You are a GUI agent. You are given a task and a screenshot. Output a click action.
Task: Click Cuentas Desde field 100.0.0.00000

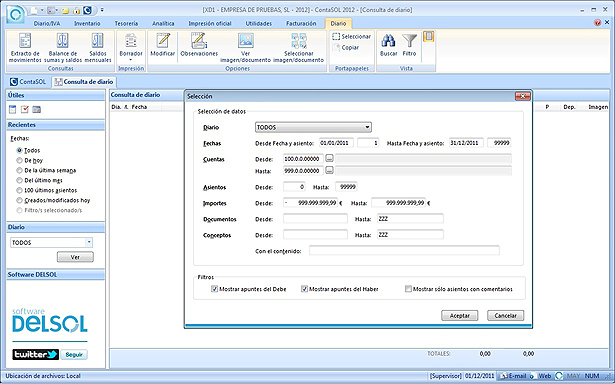click(x=303, y=158)
